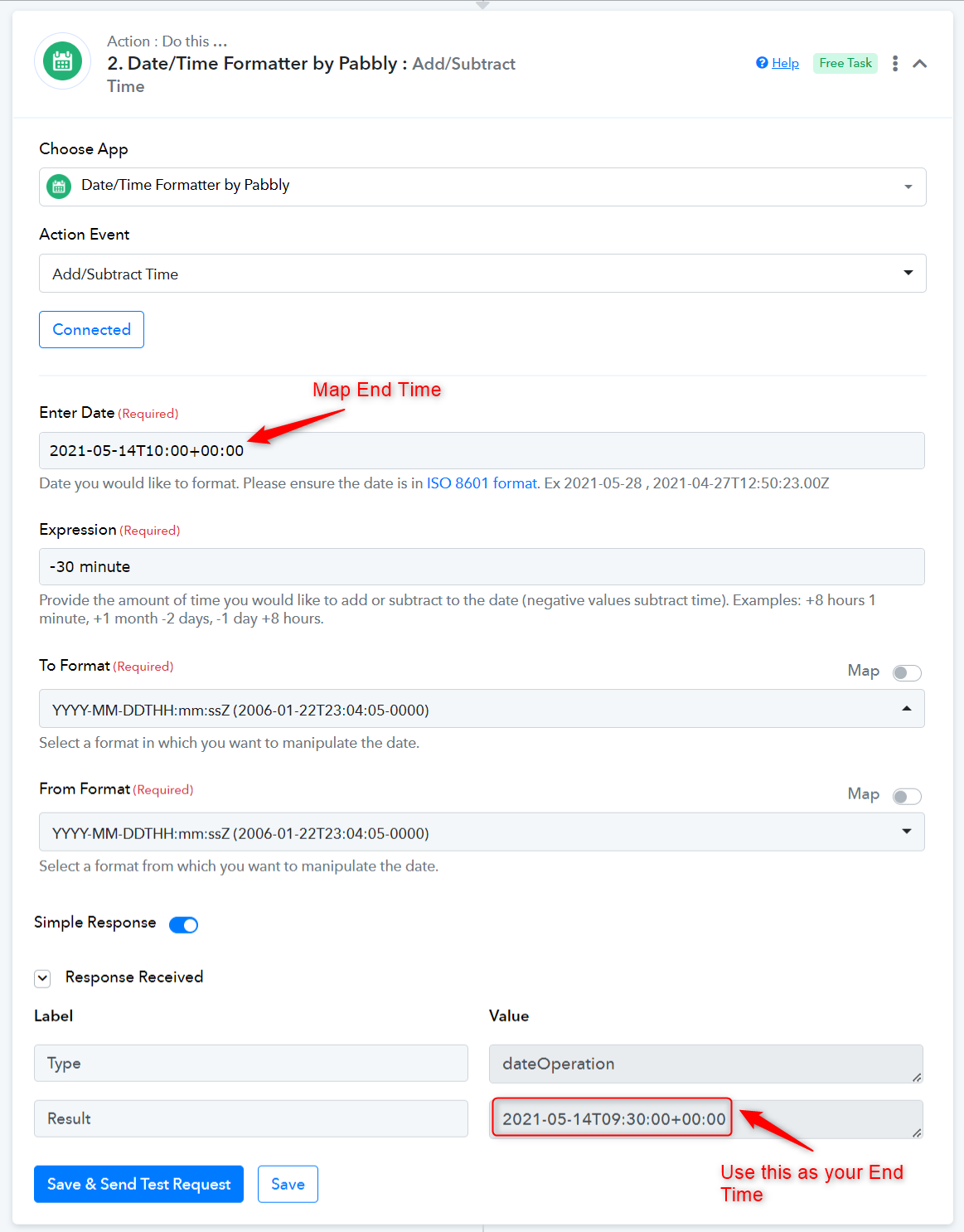964x1232 pixels.
Task: Click the Help question mark icon
Action: point(762,63)
